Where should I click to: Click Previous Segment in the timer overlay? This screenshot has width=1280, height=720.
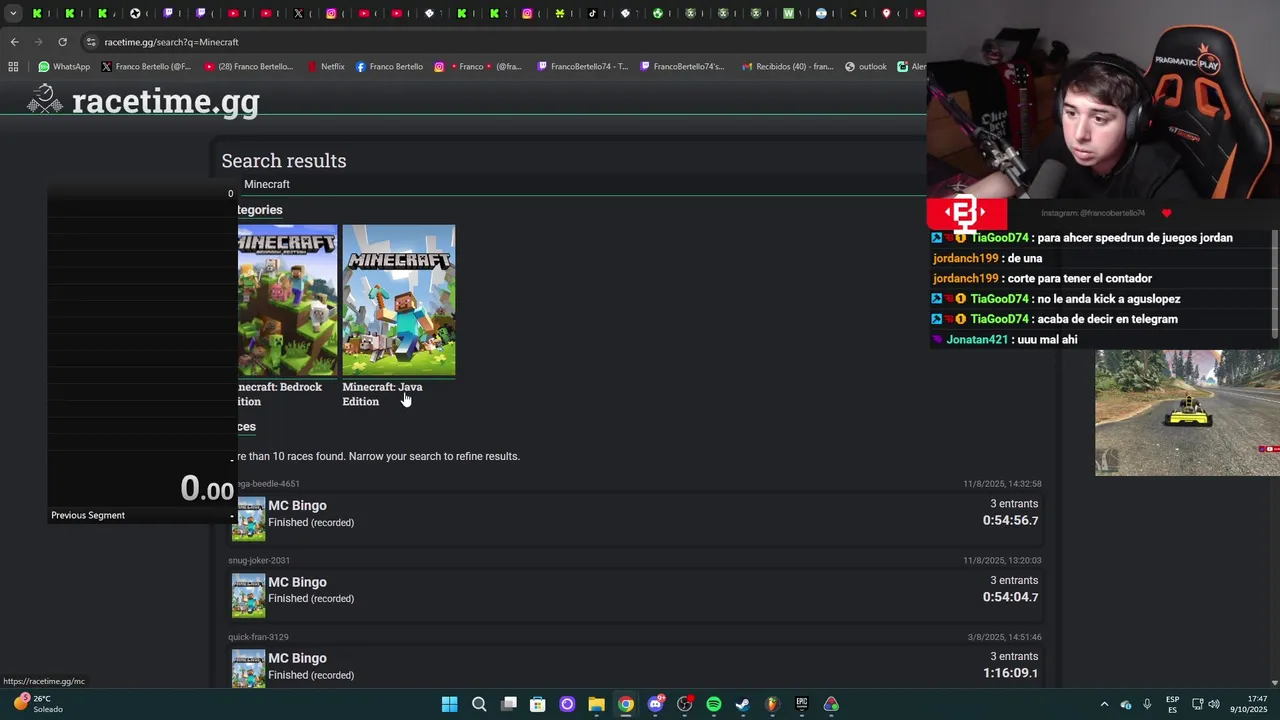point(88,515)
